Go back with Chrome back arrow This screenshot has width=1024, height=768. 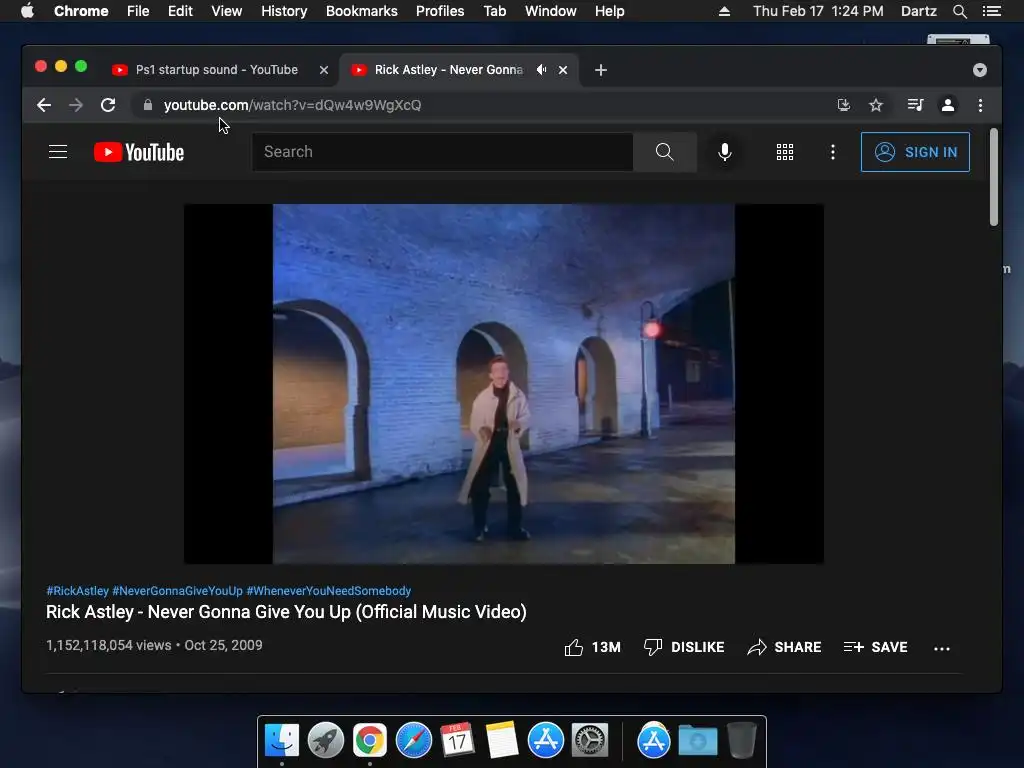(44, 105)
